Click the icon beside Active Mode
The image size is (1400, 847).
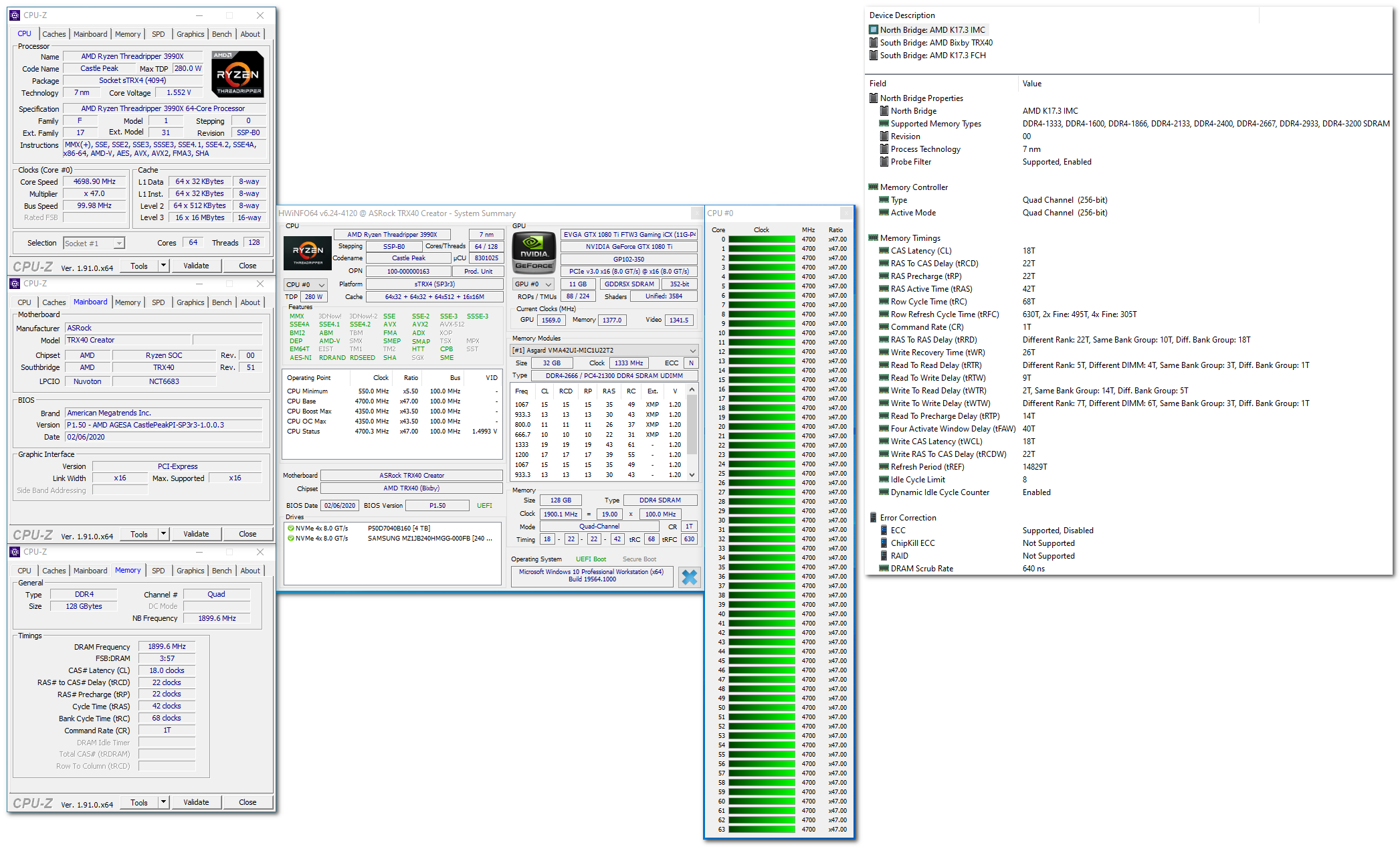pyautogui.click(x=884, y=213)
